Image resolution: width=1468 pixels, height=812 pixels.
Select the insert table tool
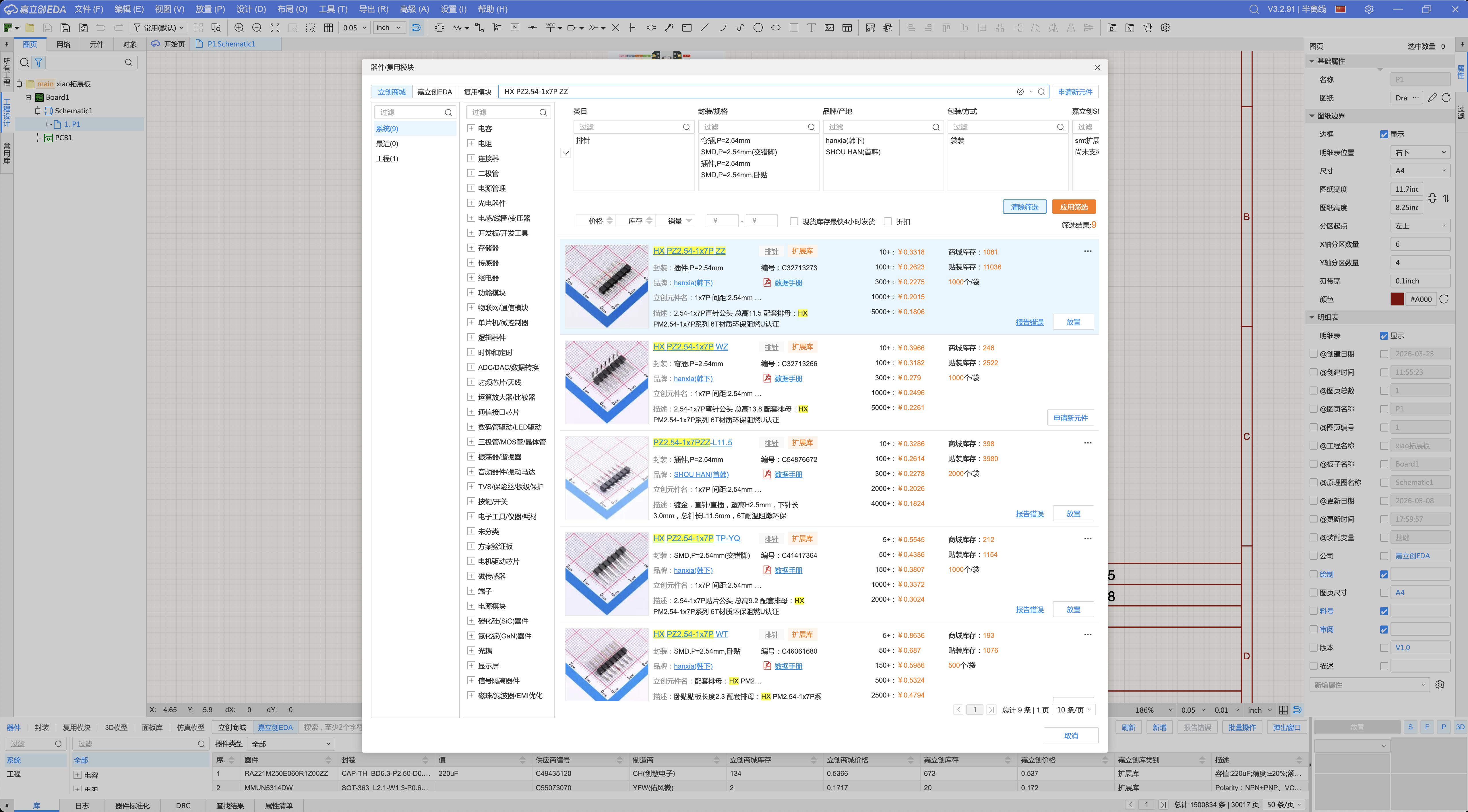(x=847, y=27)
